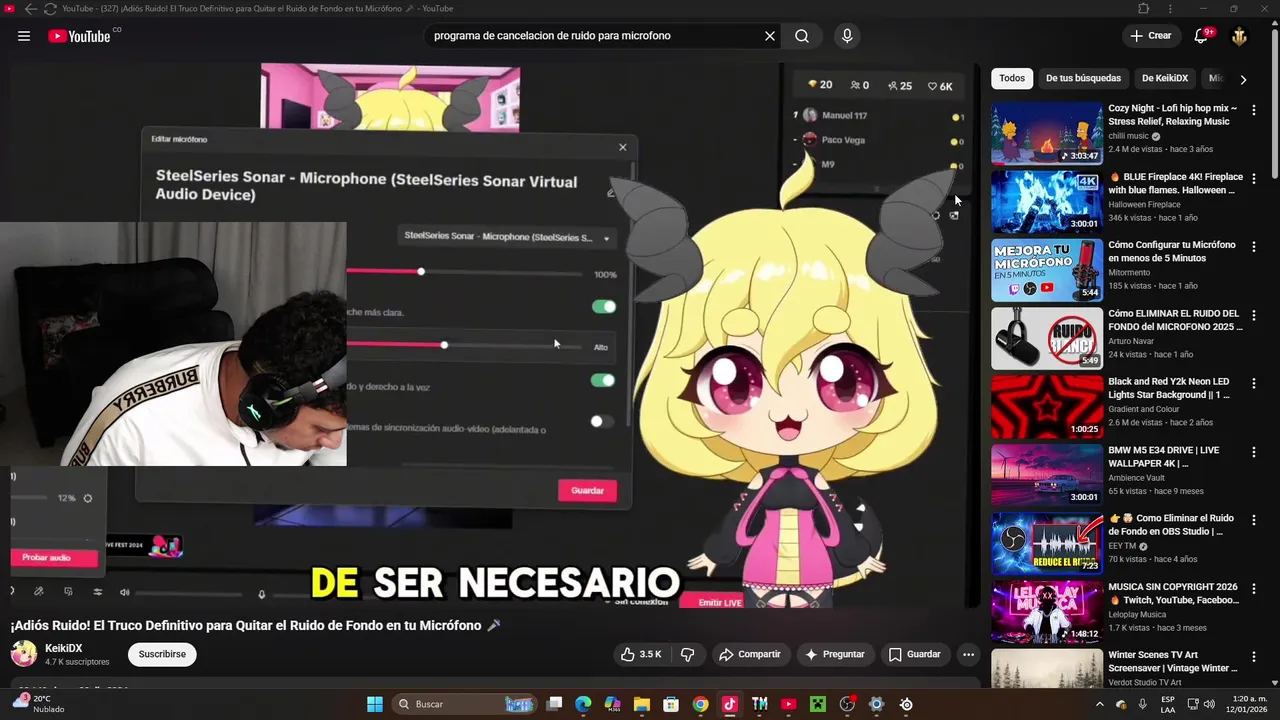The height and width of the screenshot is (720, 1280).
Task: Open options for BMW M5 E34 DRIVE video
Action: point(1254,452)
